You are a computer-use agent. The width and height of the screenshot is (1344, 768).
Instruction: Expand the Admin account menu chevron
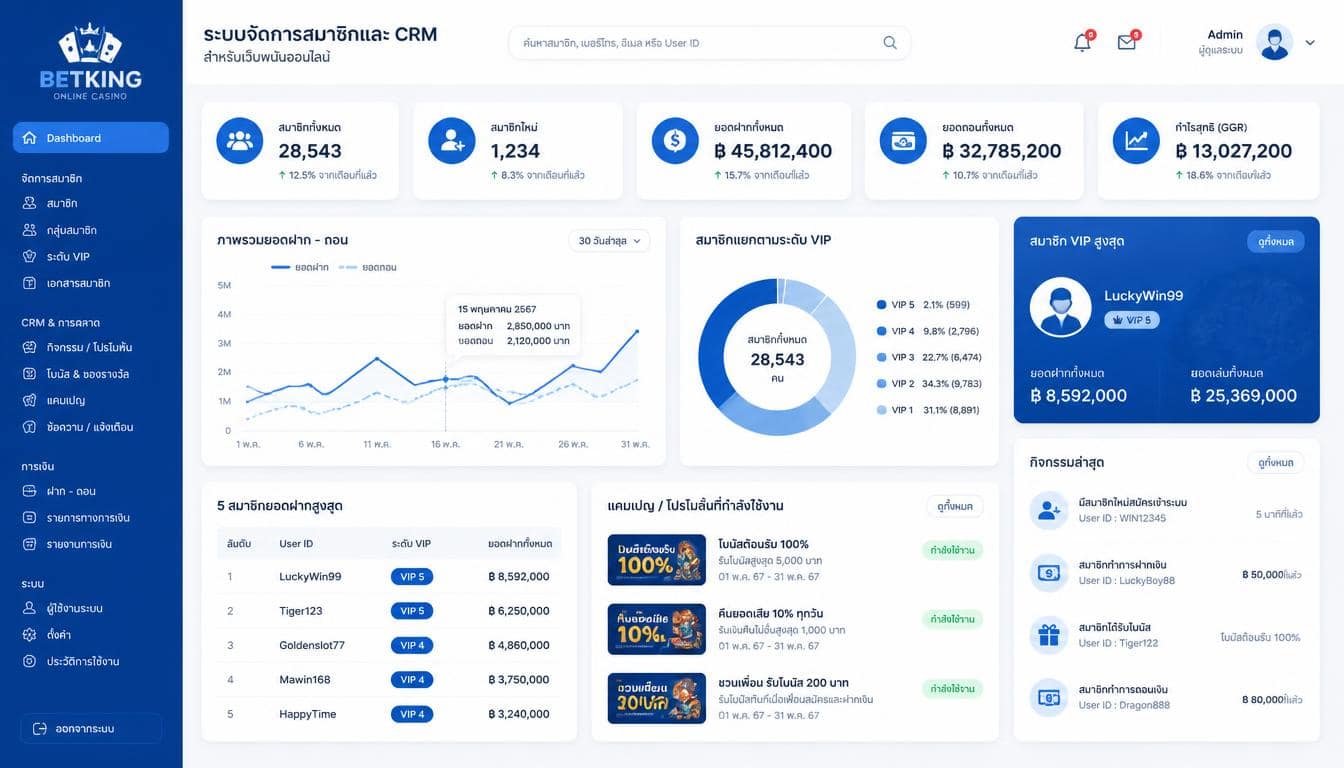1310,42
